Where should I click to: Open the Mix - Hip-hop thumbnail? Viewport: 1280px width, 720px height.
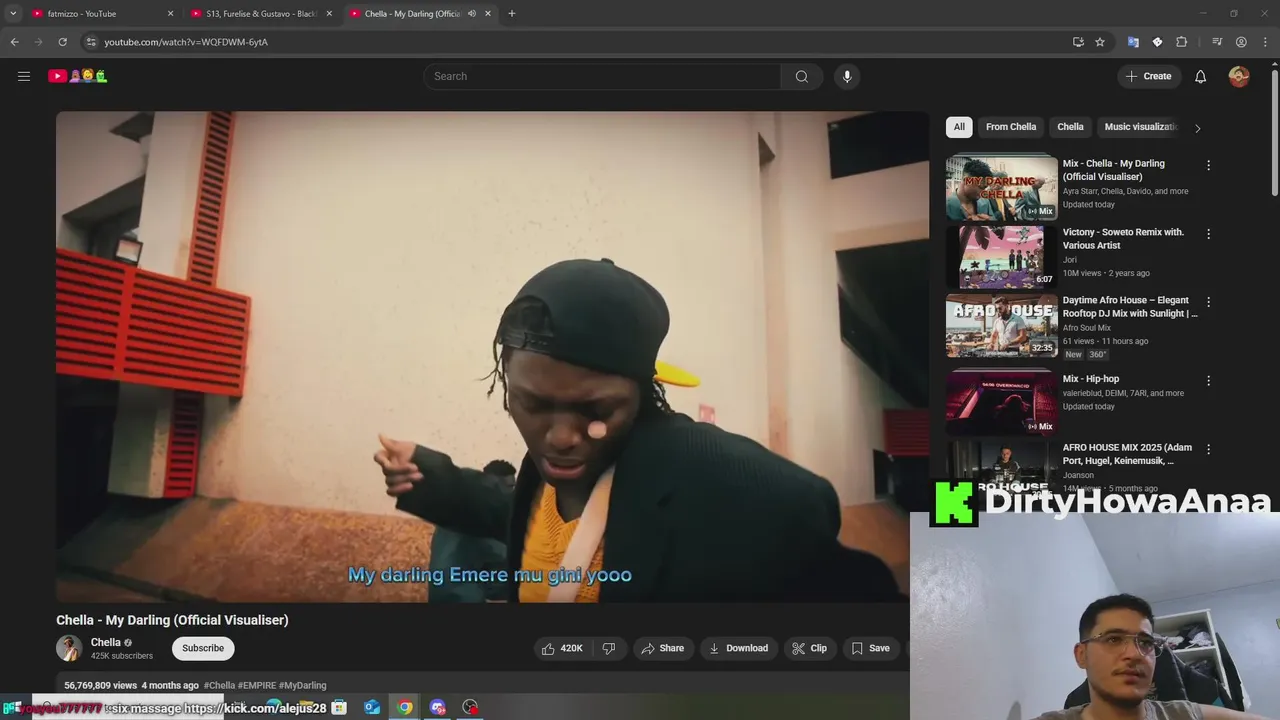tap(1002, 402)
